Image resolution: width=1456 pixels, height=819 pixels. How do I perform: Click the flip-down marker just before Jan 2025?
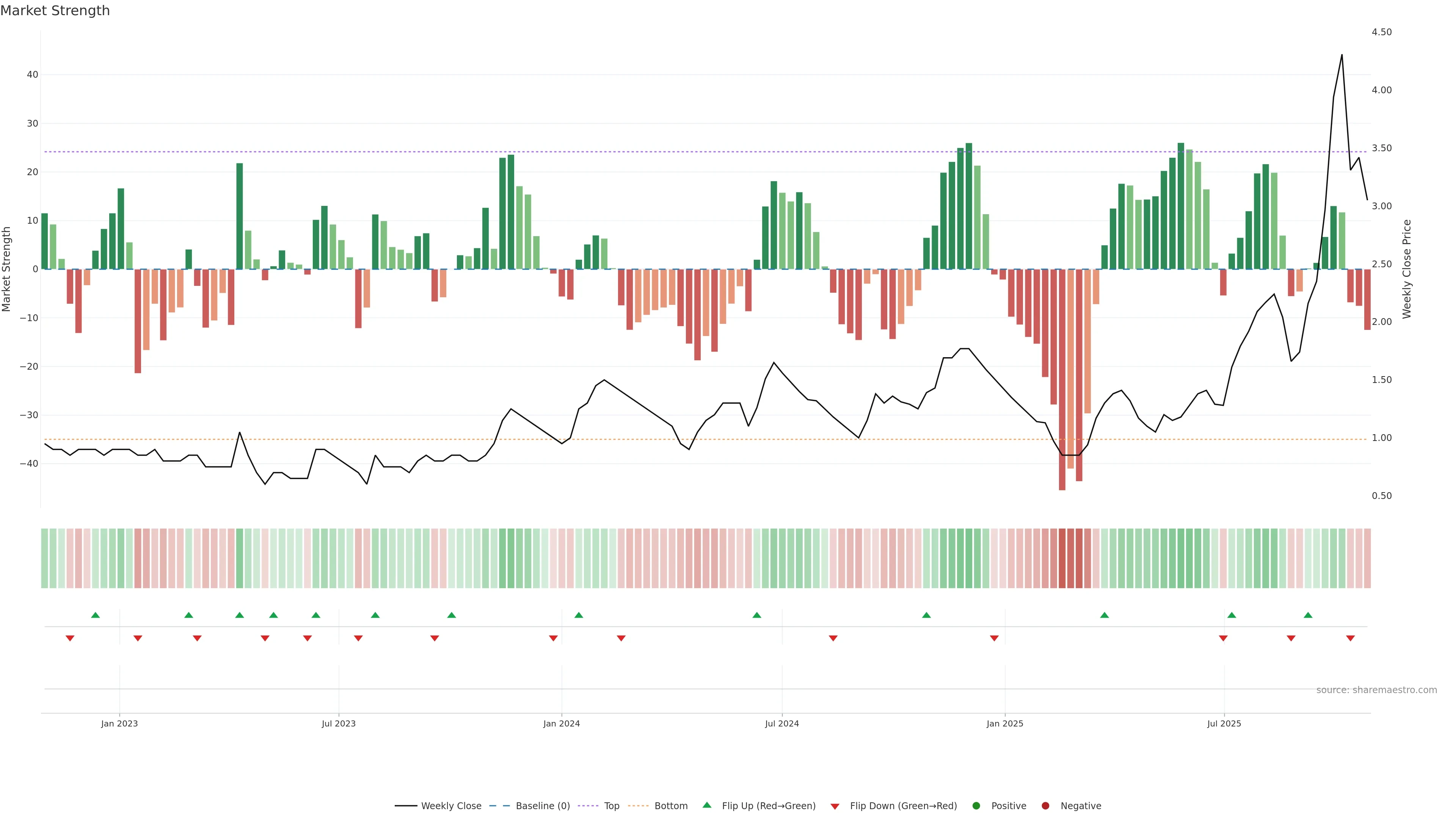994,638
